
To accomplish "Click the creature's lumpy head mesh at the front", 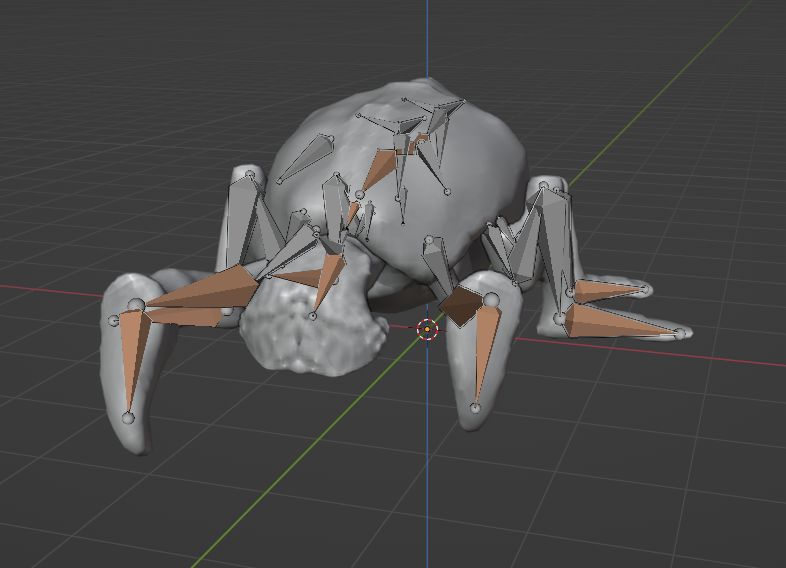I will click(x=313, y=321).
